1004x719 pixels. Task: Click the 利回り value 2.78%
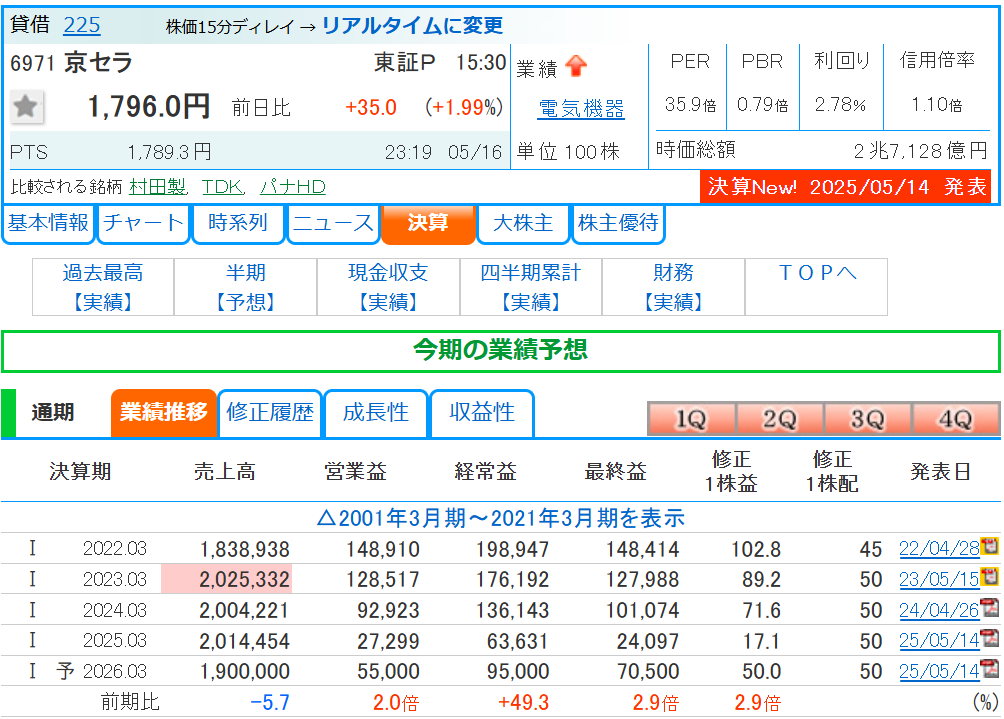click(x=840, y=104)
